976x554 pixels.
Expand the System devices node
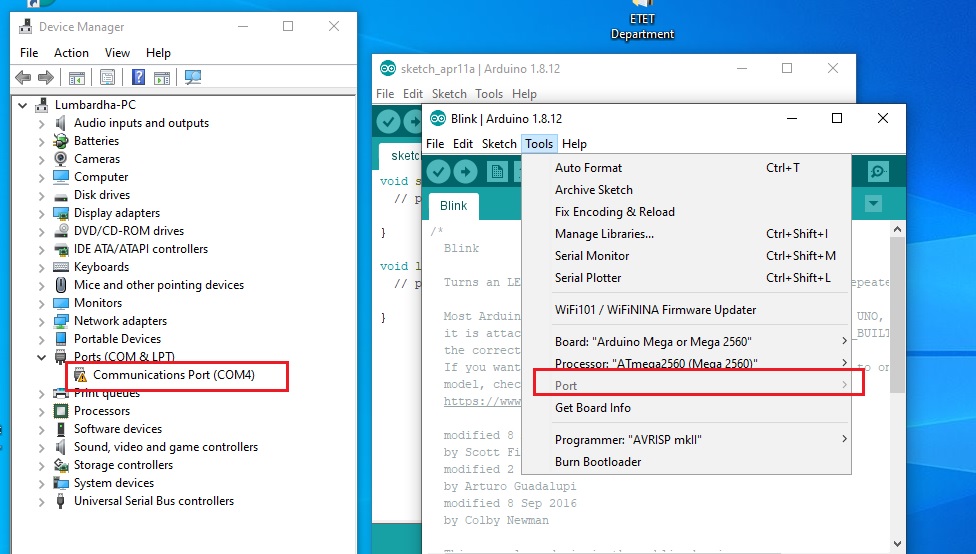[x=41, y=483]
